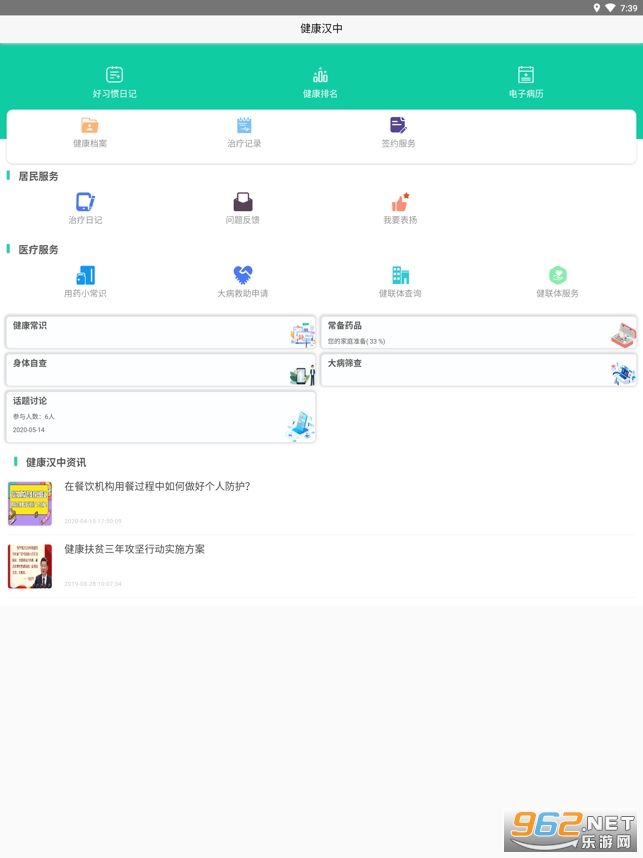Open the 身体自查 card
The width and height of the screenshot is (643, 858).
pos(160,370)
